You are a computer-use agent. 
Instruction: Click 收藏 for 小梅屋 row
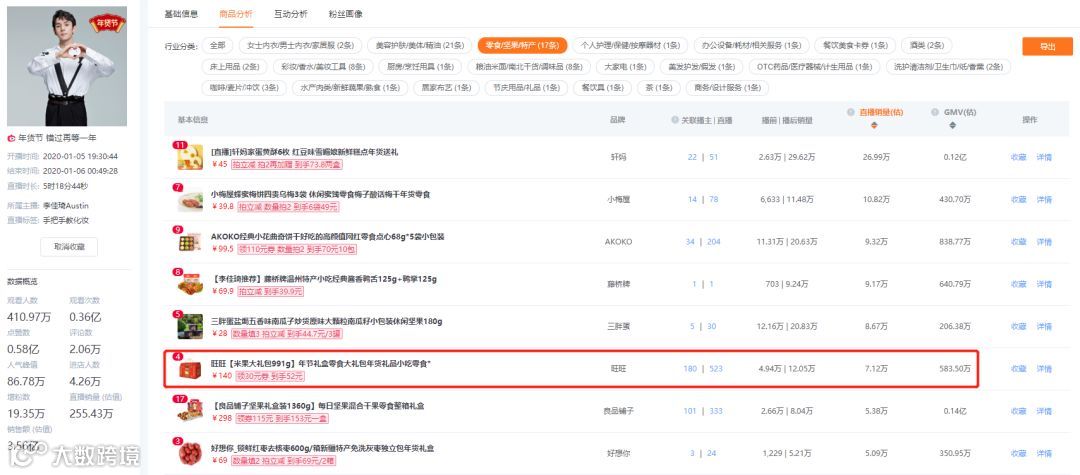1018,200
